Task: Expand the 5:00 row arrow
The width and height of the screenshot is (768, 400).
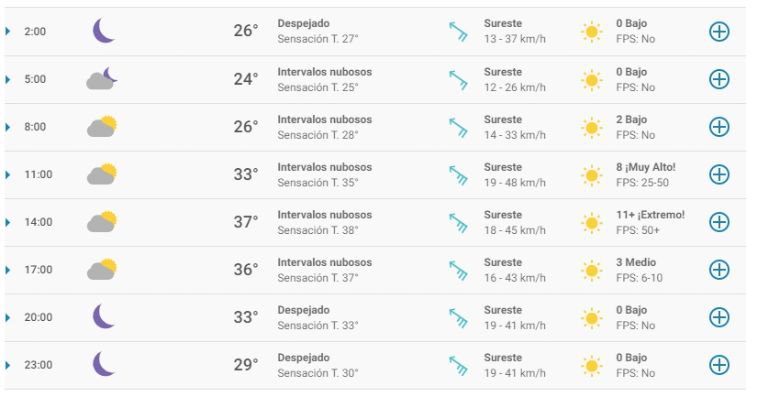Action: (x=7, y=79)
